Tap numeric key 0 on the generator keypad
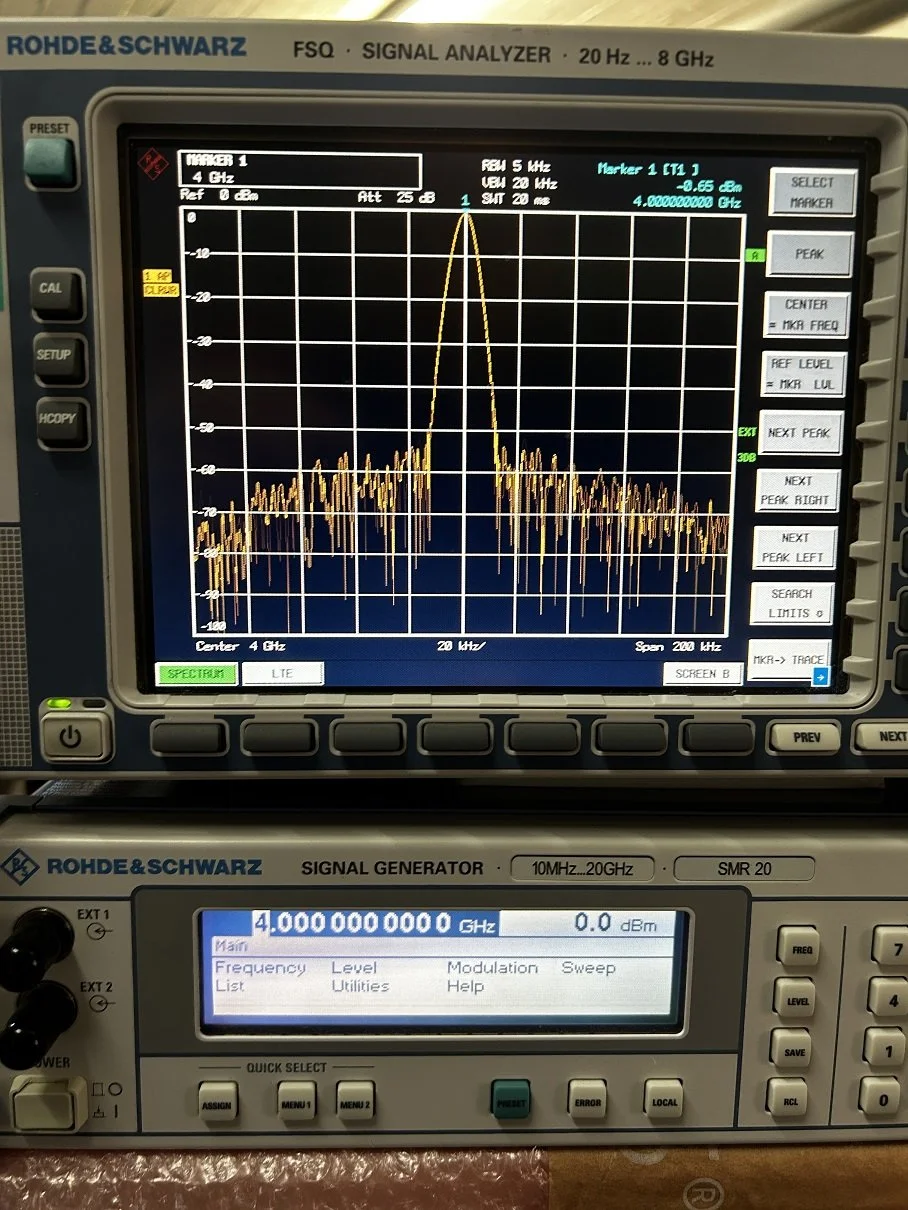Image resolution: width=908 pixels, height=1210 pixels. [x=881, y=1099]
